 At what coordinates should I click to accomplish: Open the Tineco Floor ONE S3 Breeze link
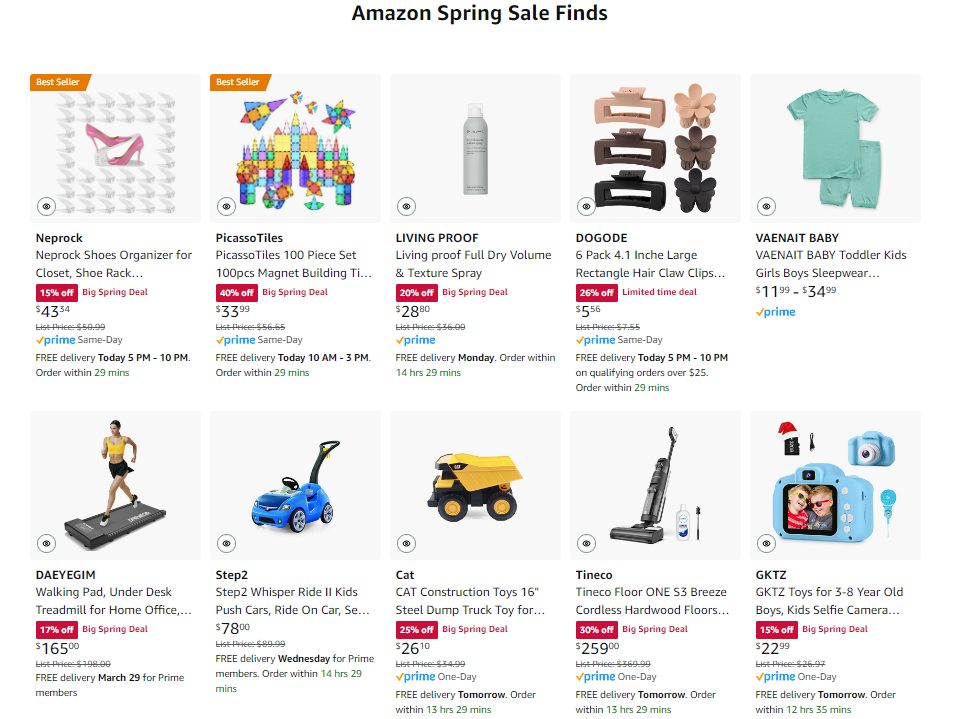click(653, 601)
